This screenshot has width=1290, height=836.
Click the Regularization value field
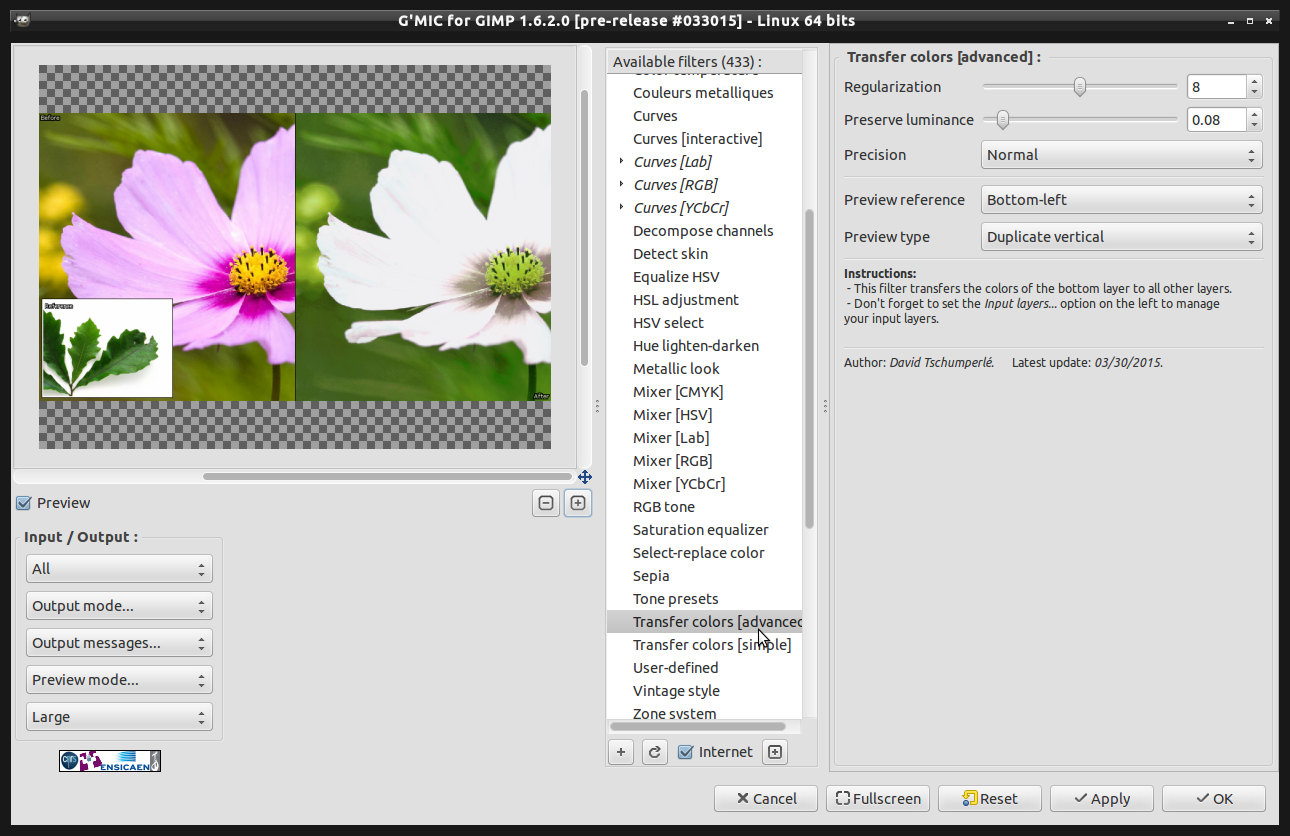(1217, 87)
